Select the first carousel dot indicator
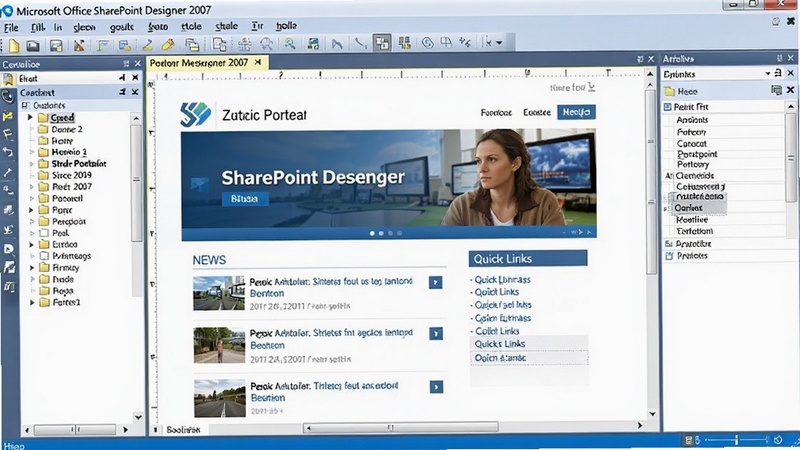Image resolution: width=800 pixels, height=450 pixels. click(x=372, y=233)
